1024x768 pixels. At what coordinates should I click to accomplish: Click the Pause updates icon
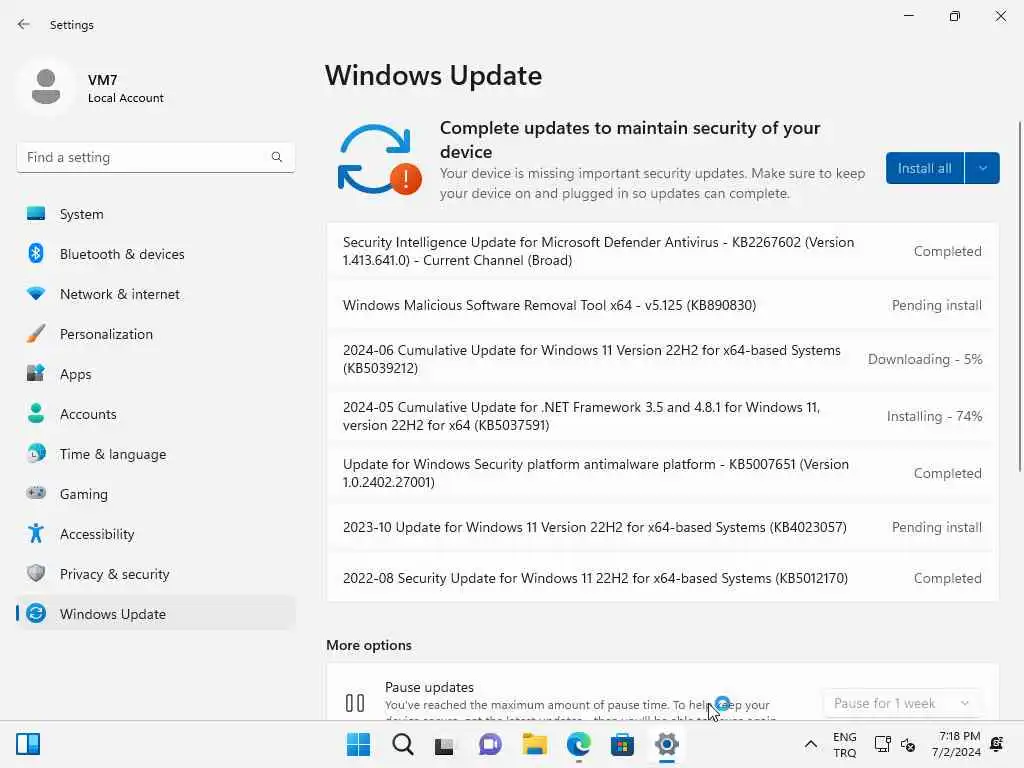point(355,703)
